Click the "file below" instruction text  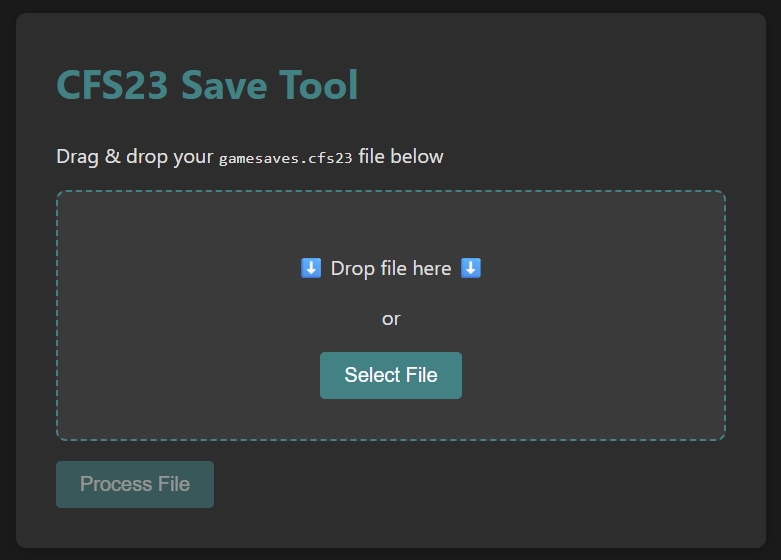click(x=400, y=156)
